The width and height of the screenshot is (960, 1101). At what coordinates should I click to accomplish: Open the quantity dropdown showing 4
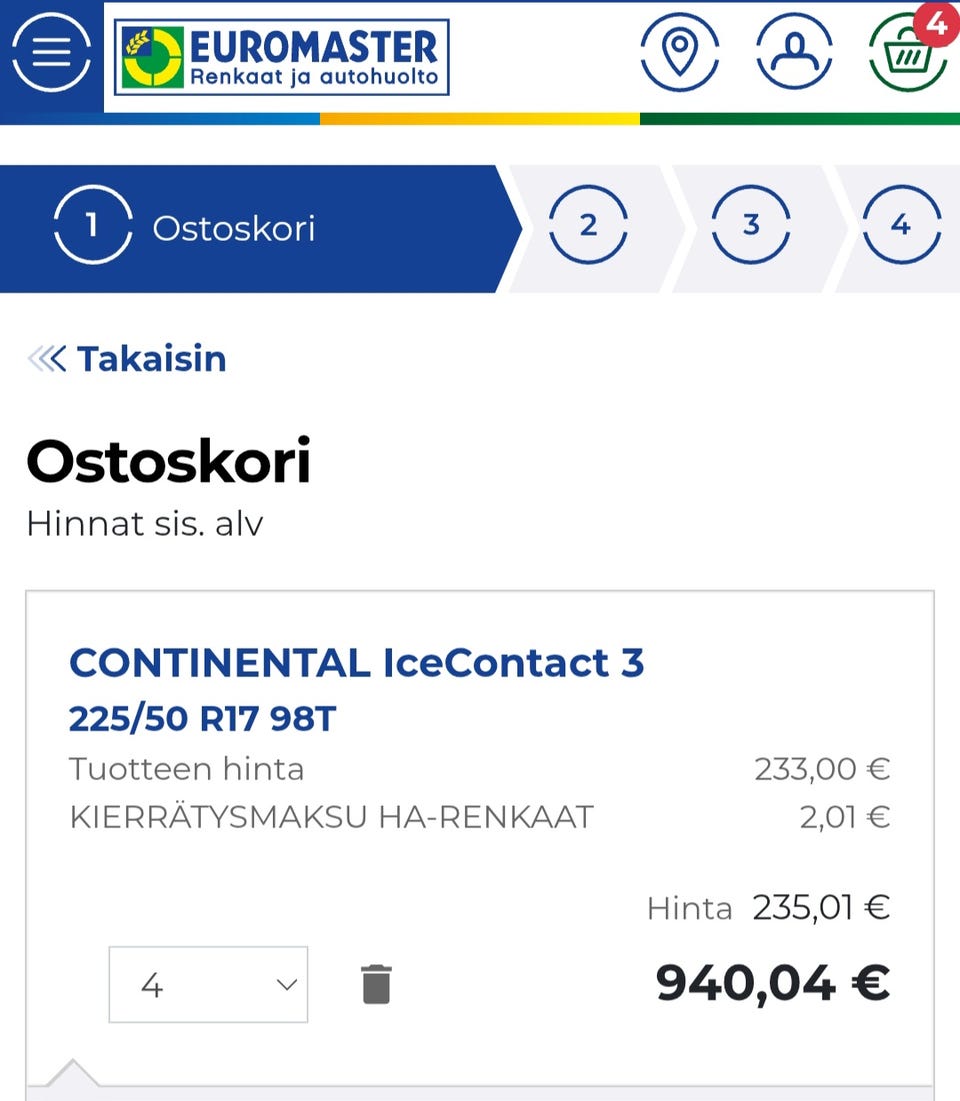click(x=208, y=985)
